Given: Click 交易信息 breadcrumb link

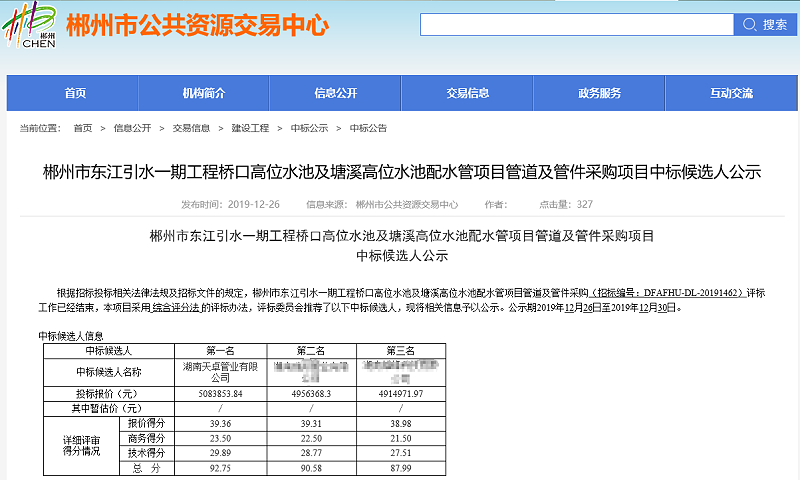Looking at the screenshot, I should pyautogui.click(x=191, y=128).
